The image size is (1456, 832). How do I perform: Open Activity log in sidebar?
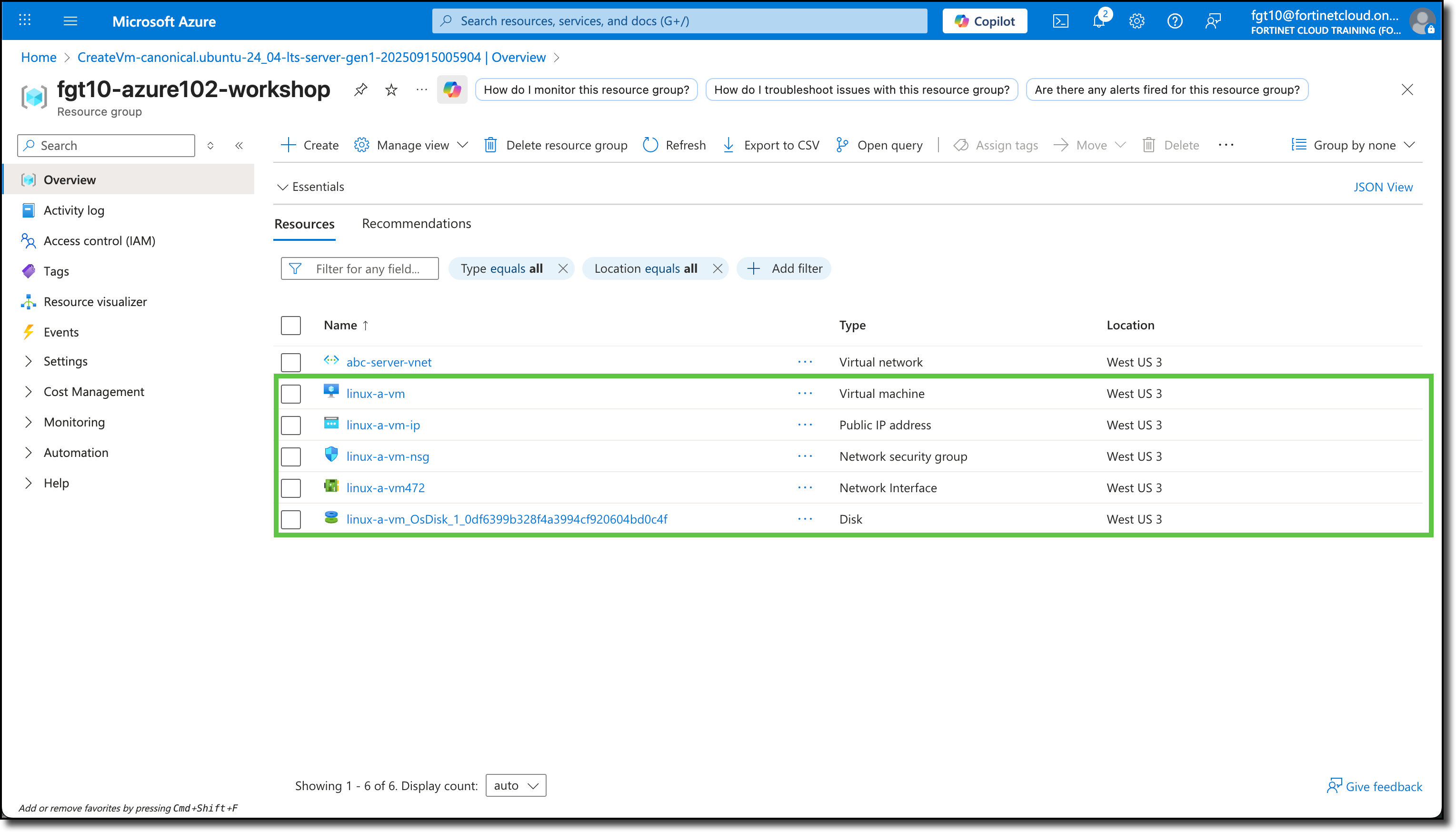point(73,210)
